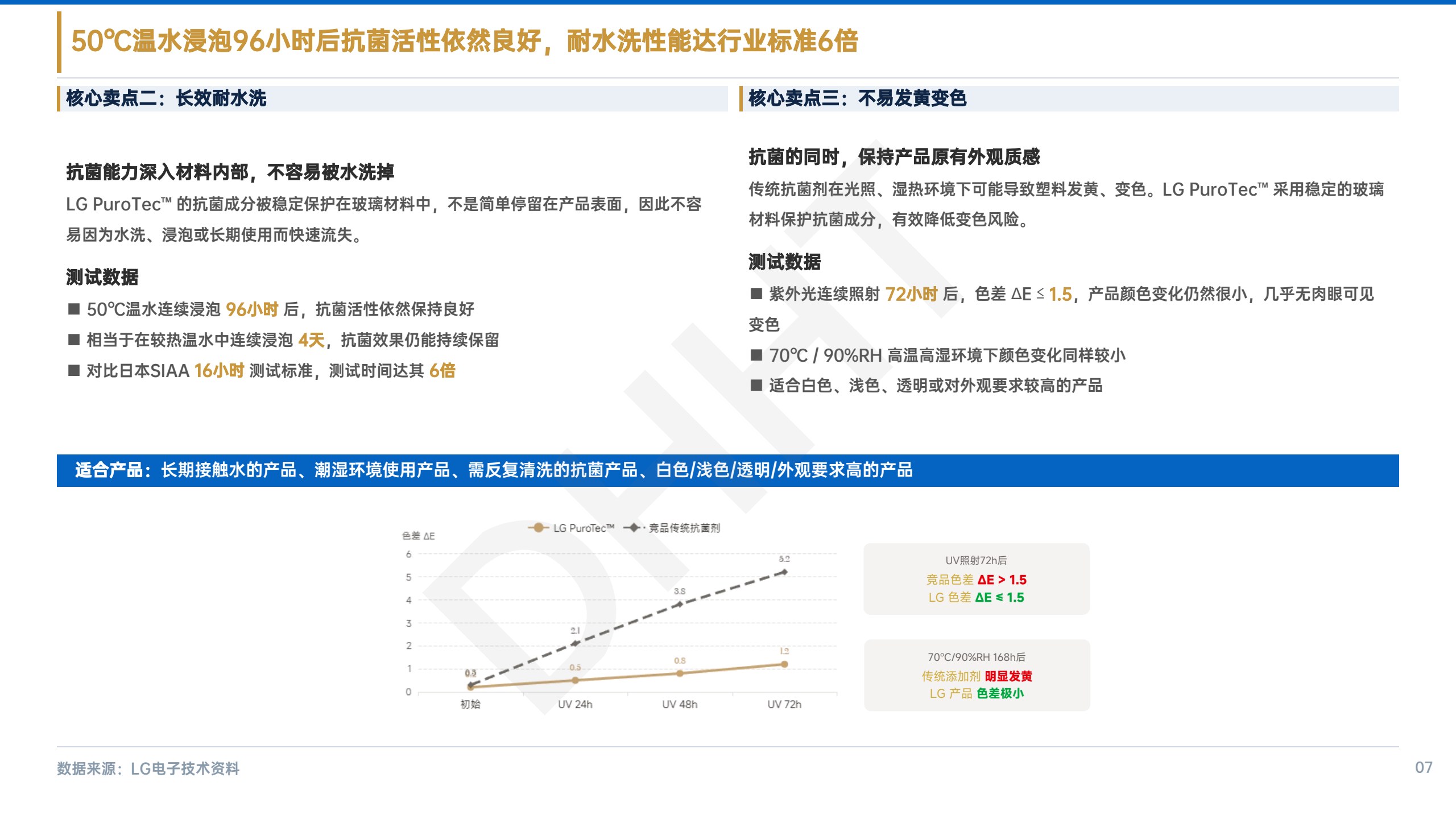This screenshot has width=1456, height=819.
Task: Click 测试数据 heading under 不易发黄变色 section
Action: point(785,262)
